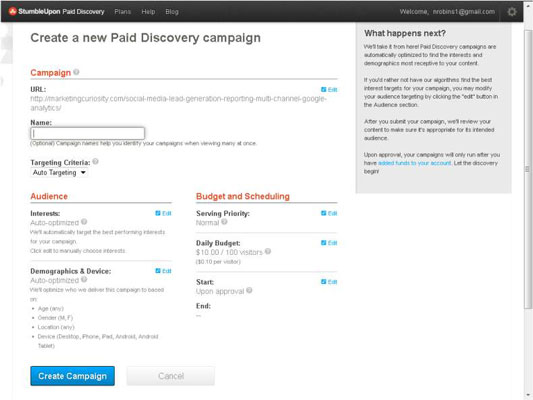533x400 pixels.
Task: Edit the campaign URL
Action: (329, 90)
